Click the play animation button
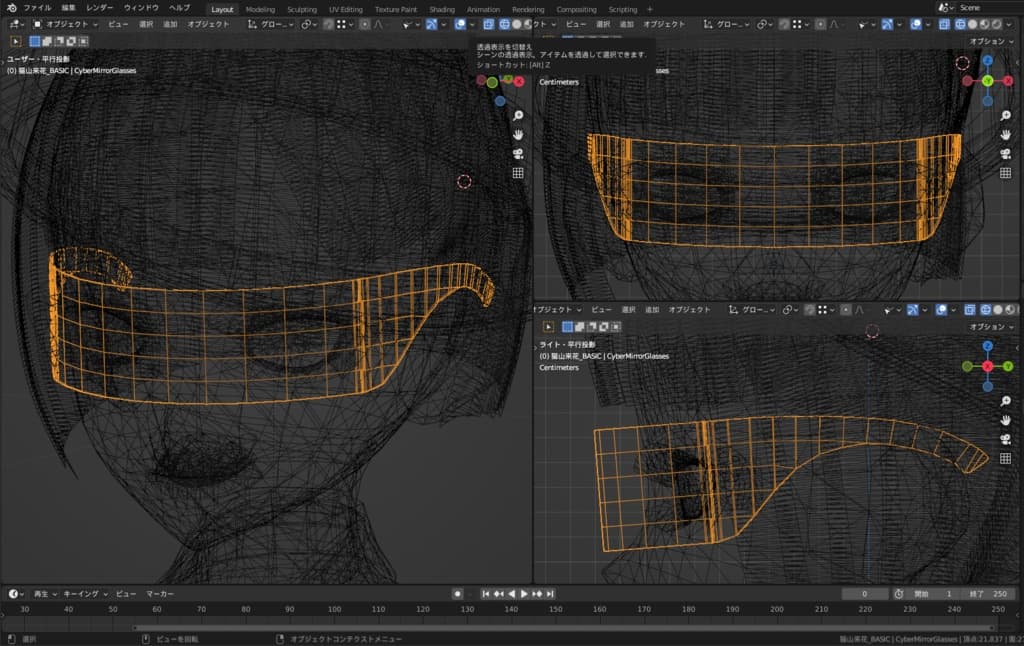 [524, 594]
